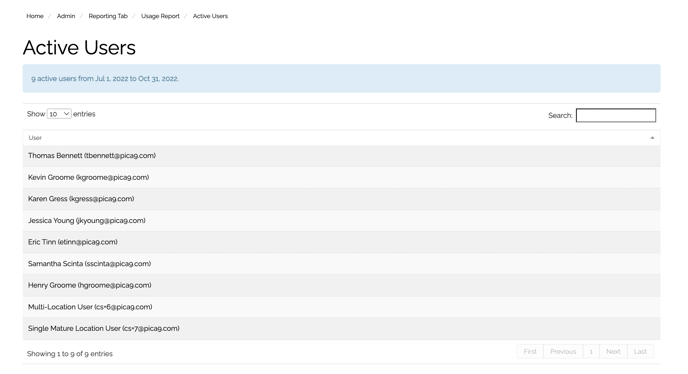Image resolution: width=688 pixels, height=374 pixels.
Task: Open the Reporting Tab breadcrumb link
Action: [108, 16]
